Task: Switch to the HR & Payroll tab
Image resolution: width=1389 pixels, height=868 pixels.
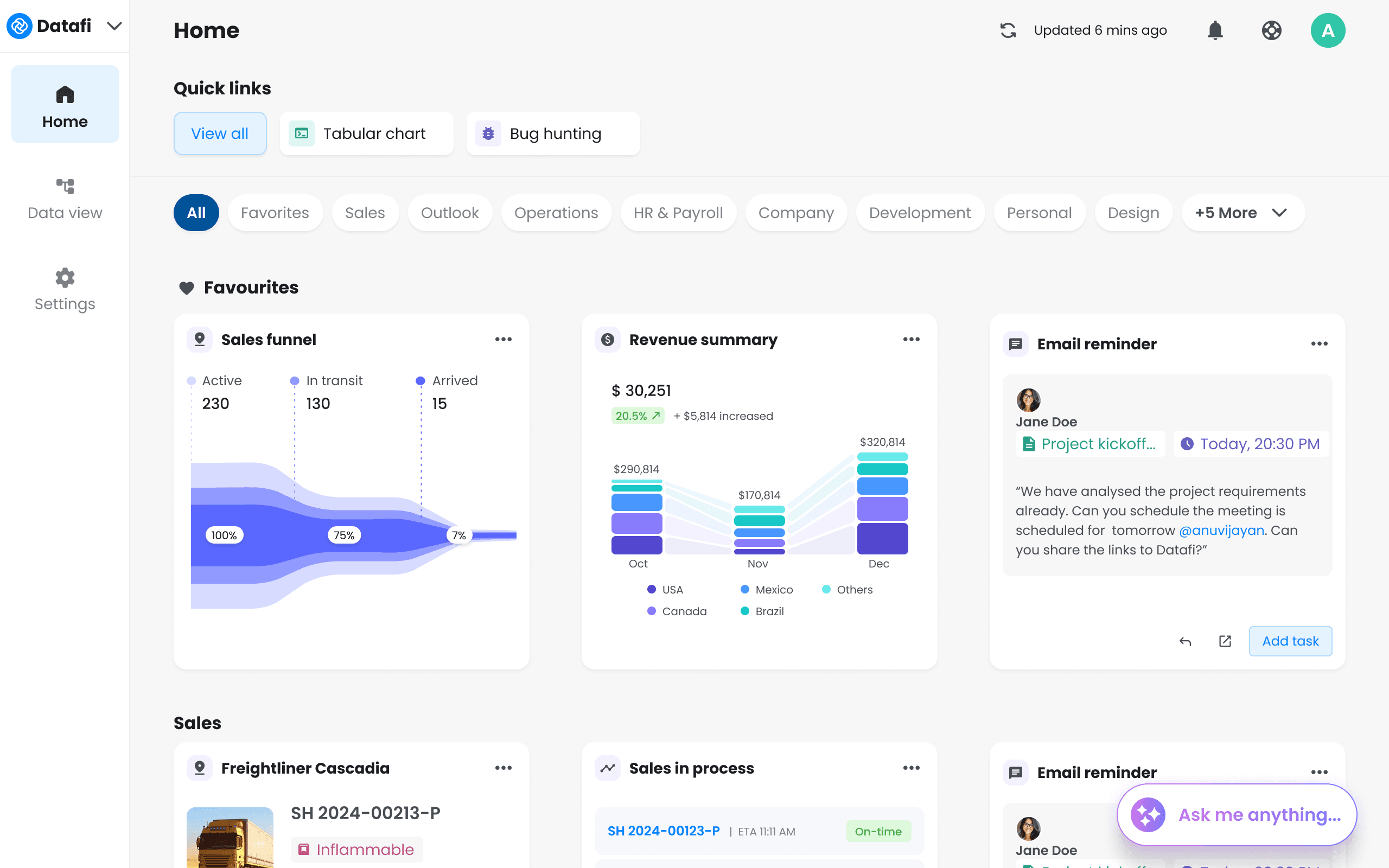Action: 678,213
